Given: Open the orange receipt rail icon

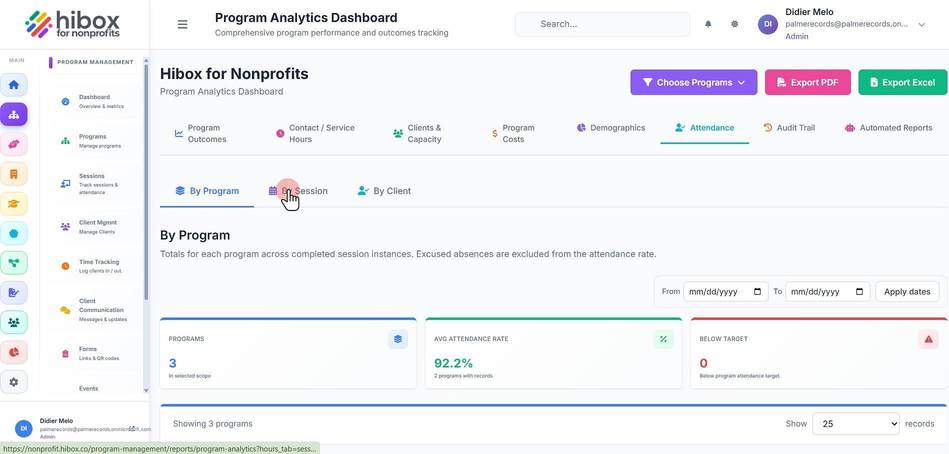Looking at the screenshot, I should point(14,174).
